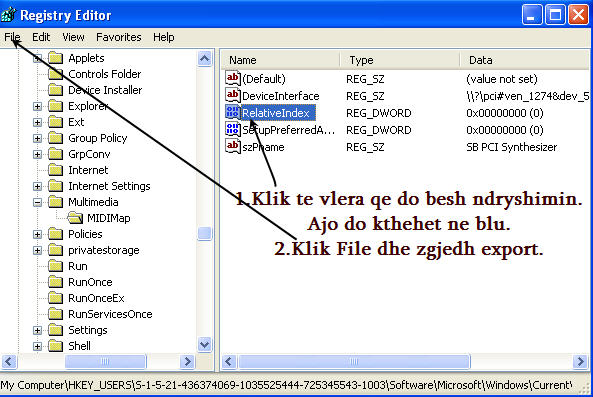Open the Help menu

coord(164,37)
